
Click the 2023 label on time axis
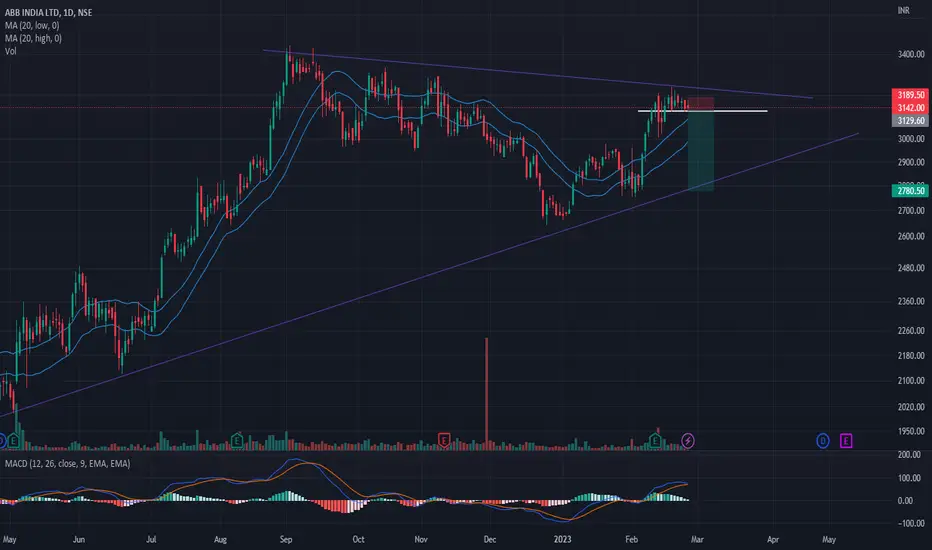point(562,539)
